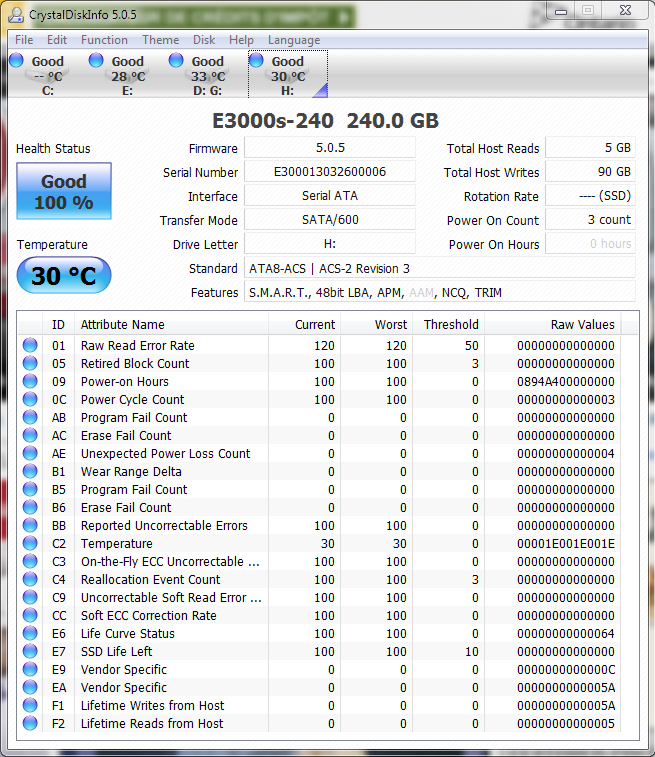Click status orb for Lifetime Reads from Host
This screenshot has height=757, width=655.
pos(30,724)
